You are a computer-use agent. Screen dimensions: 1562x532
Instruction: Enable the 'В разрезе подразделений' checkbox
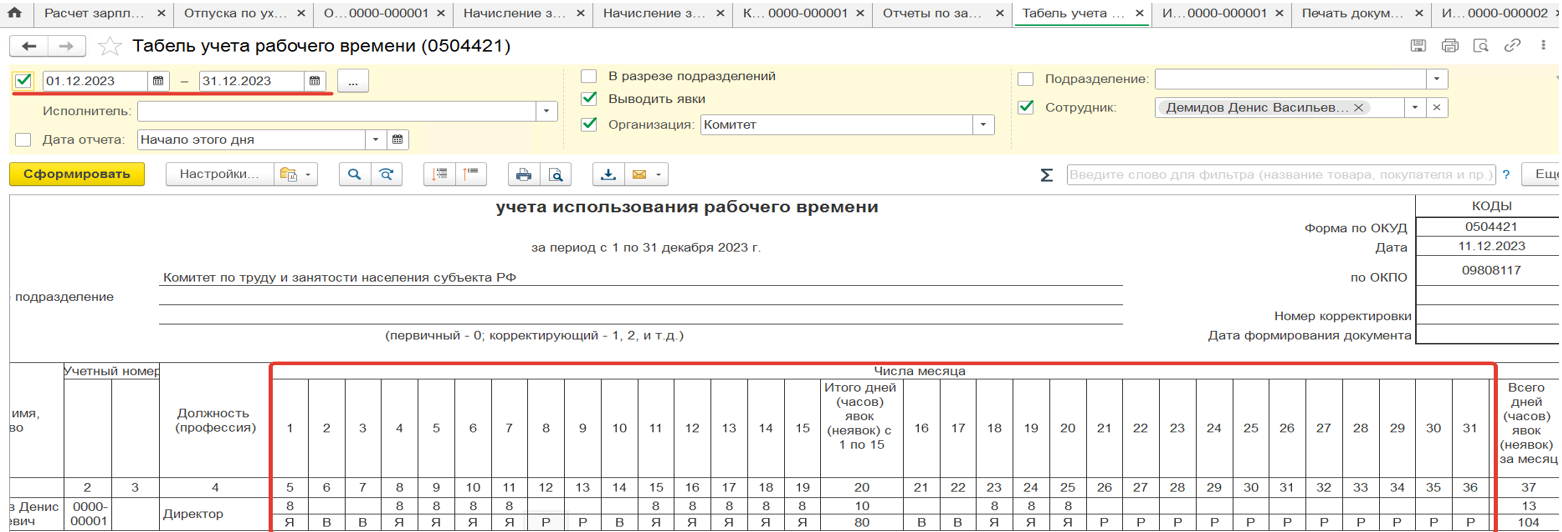pos(589,76)
